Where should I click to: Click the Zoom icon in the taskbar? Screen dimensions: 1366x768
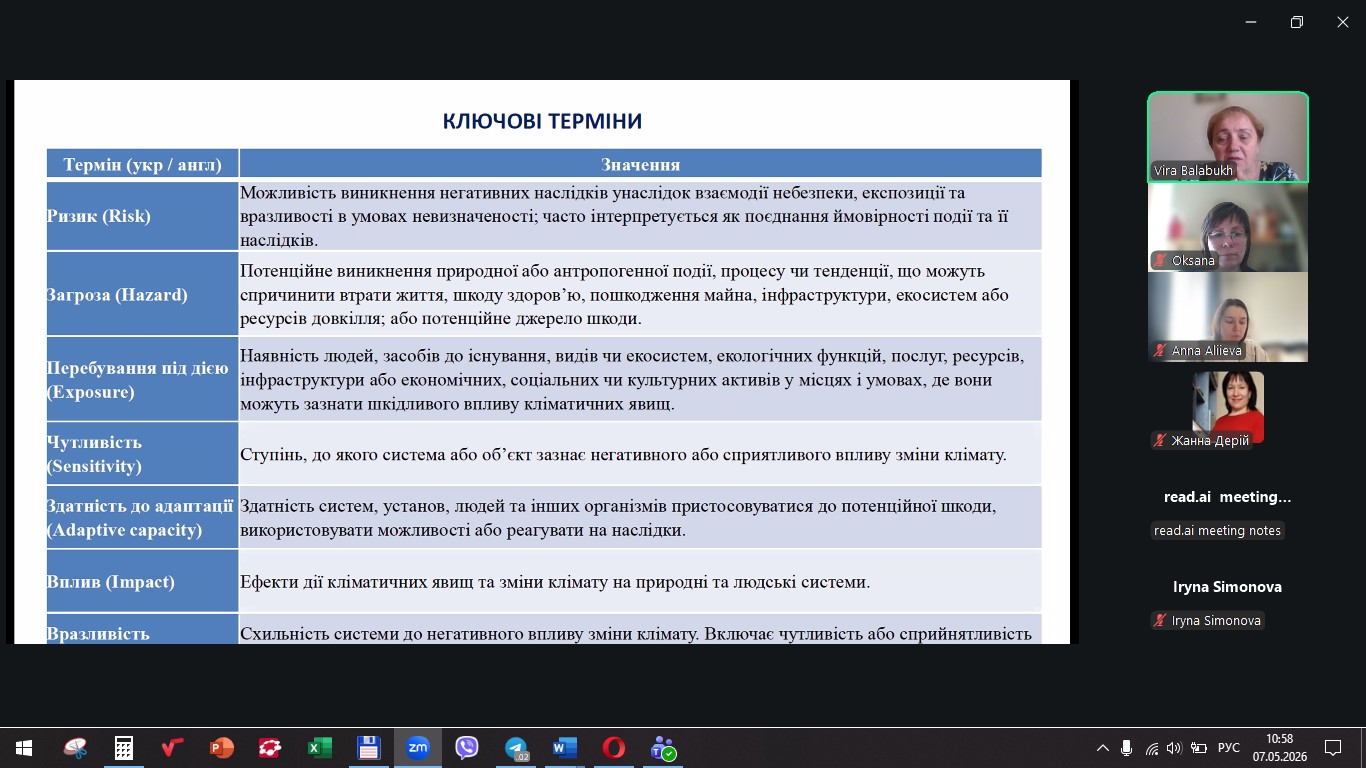(x=417, y=748)
